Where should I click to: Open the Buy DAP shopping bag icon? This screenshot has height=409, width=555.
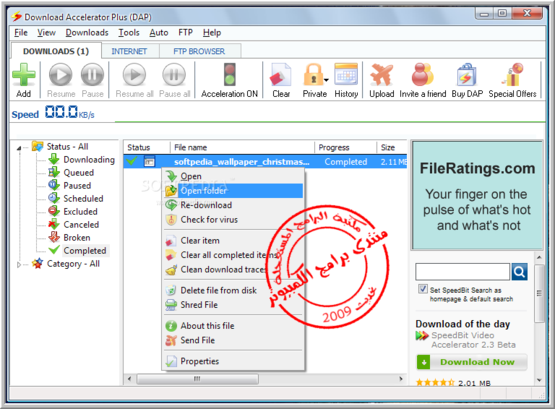point(467,75)
